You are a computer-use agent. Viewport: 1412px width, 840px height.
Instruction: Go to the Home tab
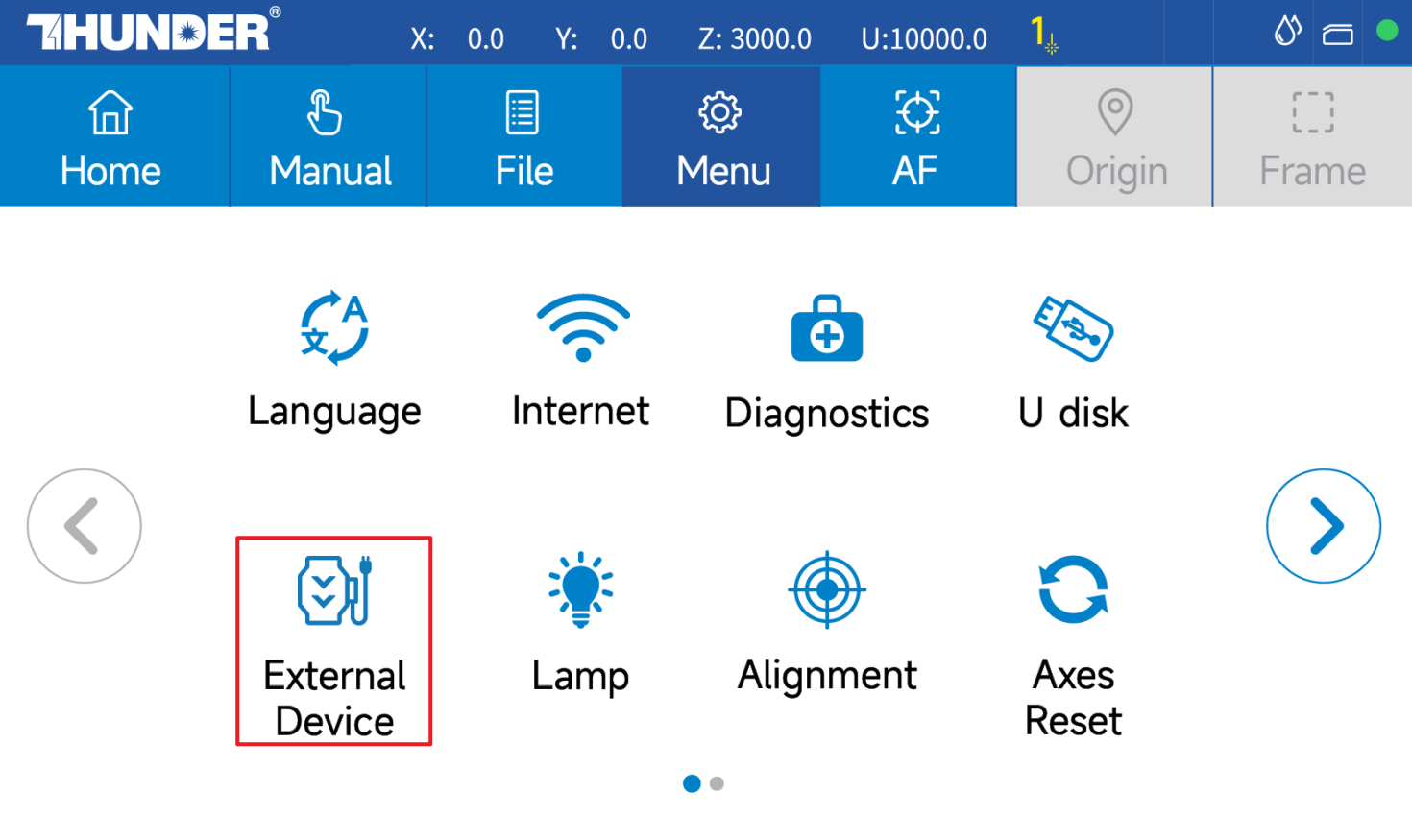[110, 137]
